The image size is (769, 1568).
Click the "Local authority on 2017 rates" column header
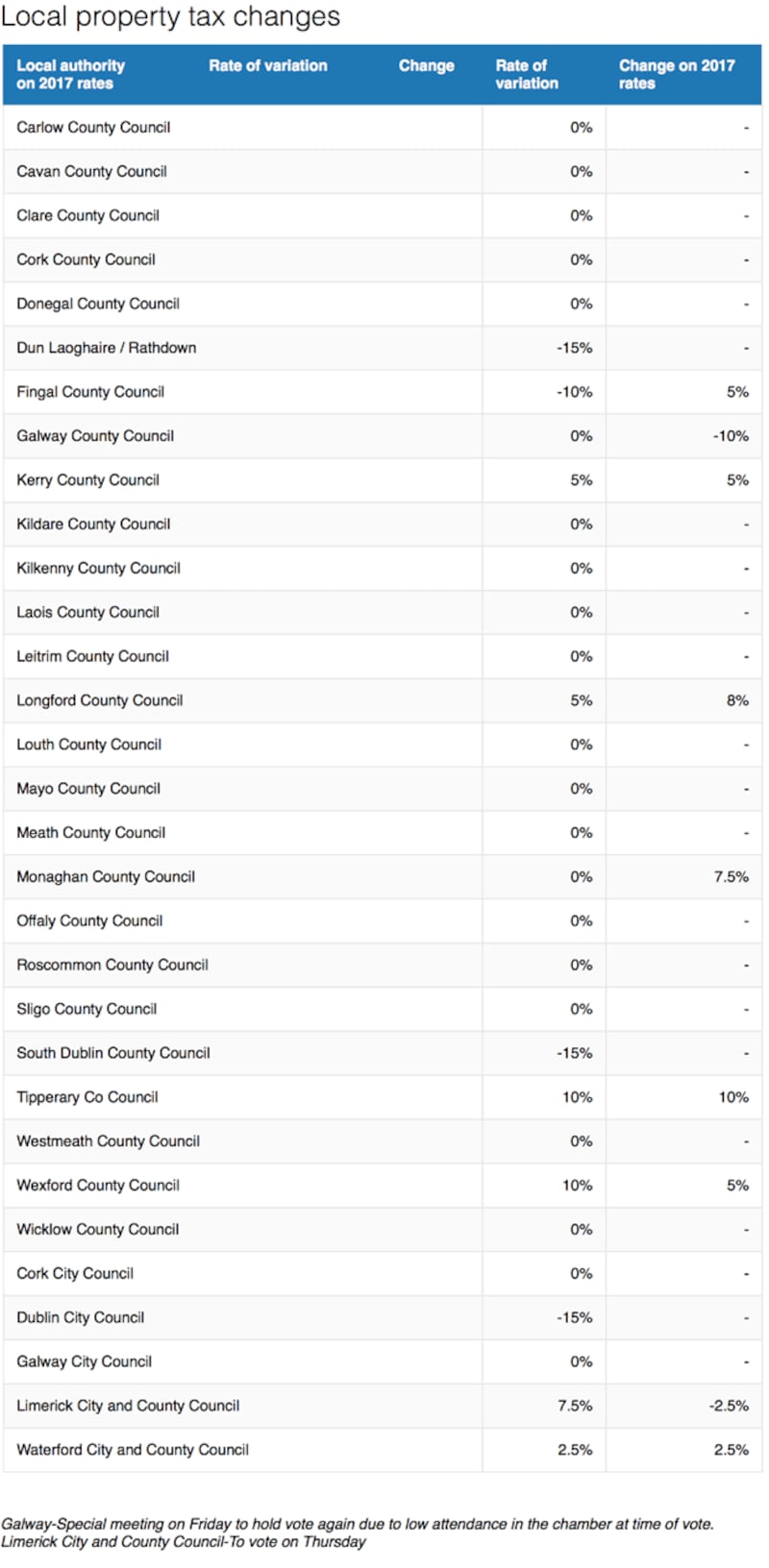click(x=70, y=74)
